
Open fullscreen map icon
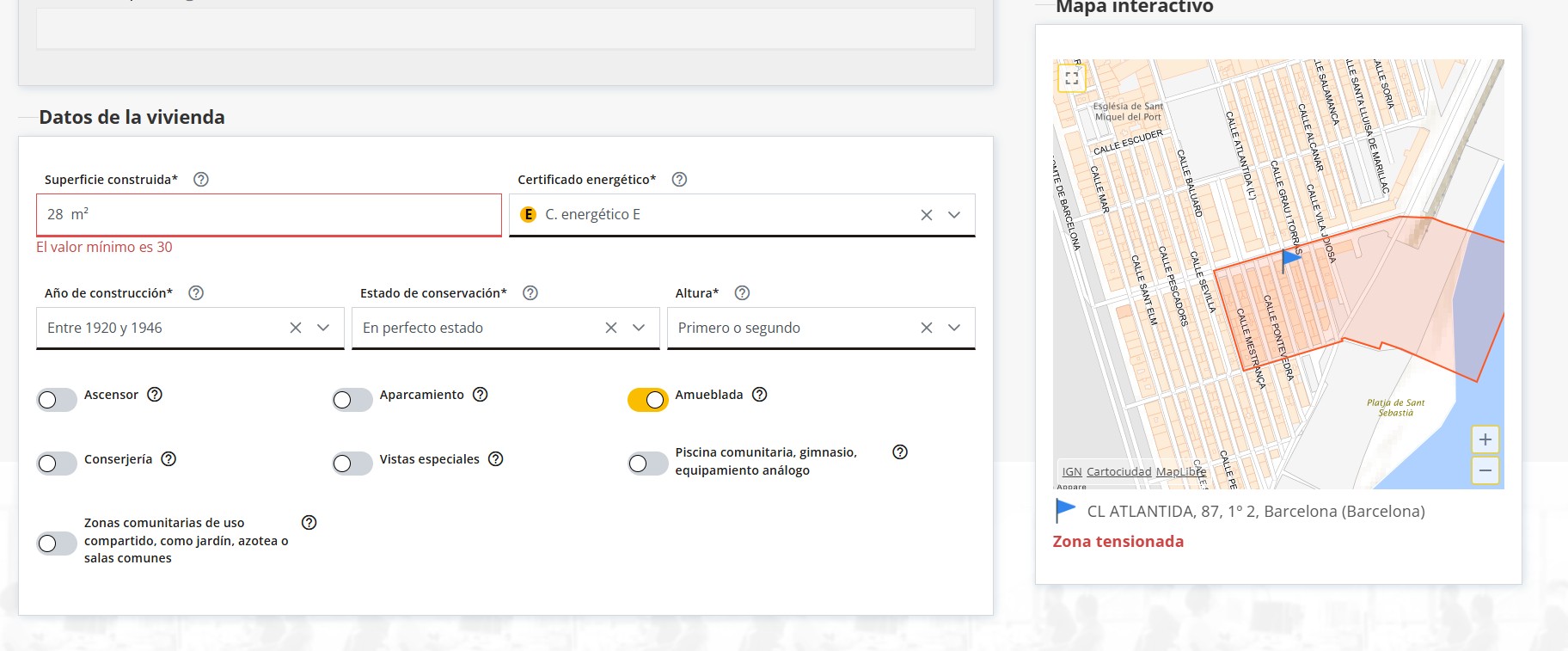(1071, 77)
